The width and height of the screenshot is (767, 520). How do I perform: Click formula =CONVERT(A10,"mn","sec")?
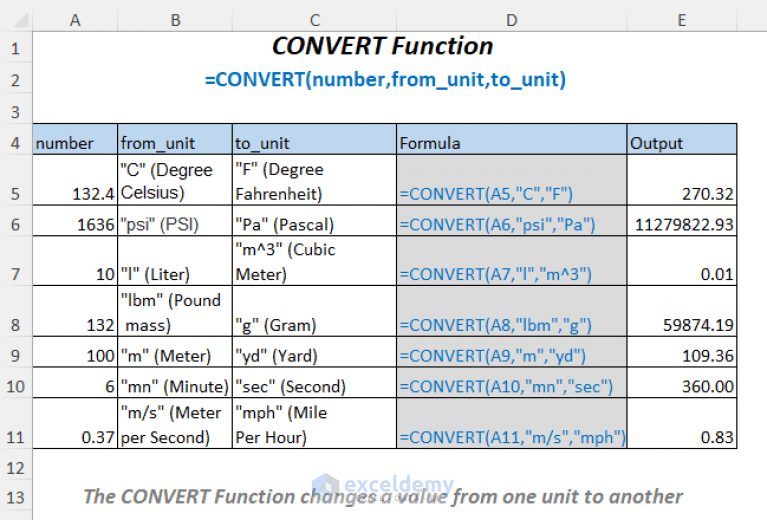pos(512,383)
